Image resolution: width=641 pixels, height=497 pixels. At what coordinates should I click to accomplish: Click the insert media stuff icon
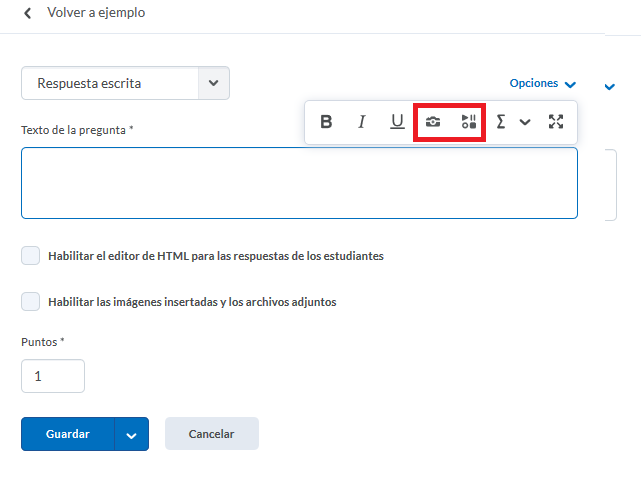tap(468, 122)
